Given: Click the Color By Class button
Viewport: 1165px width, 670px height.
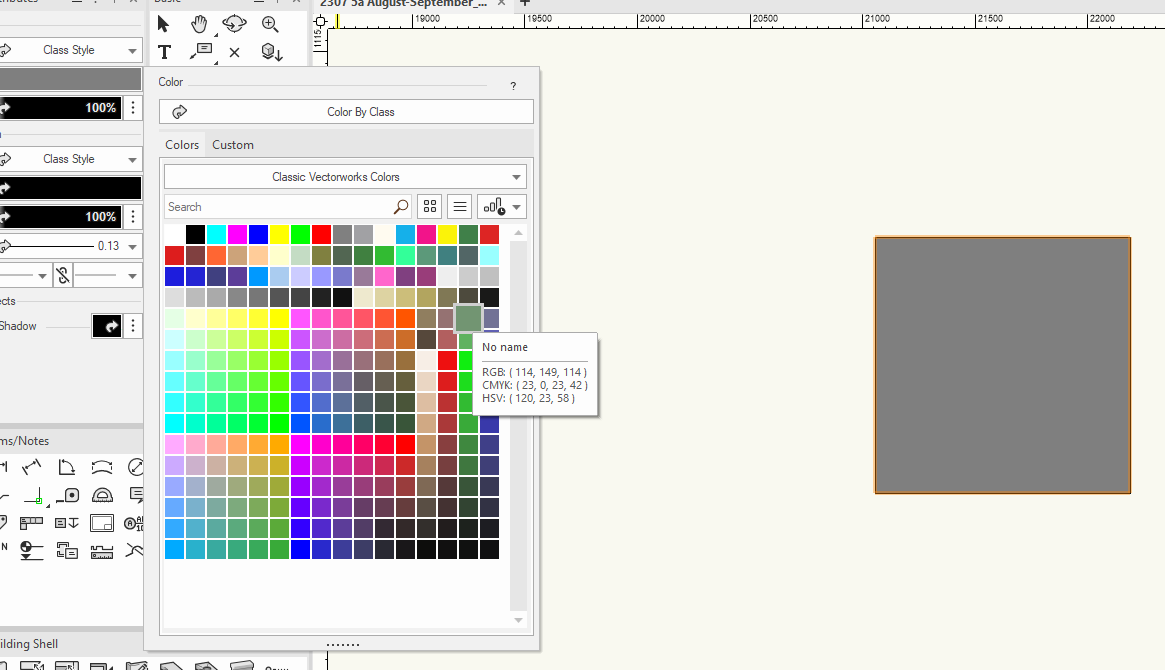Looking at the screenshot, I should 345,111.
